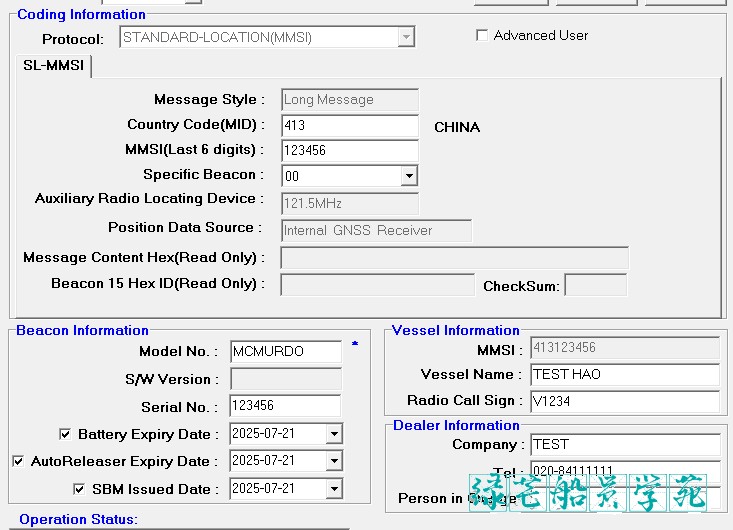Click the MMSI last 6 digits field
733x530 pixels.
tap(350, 150)
